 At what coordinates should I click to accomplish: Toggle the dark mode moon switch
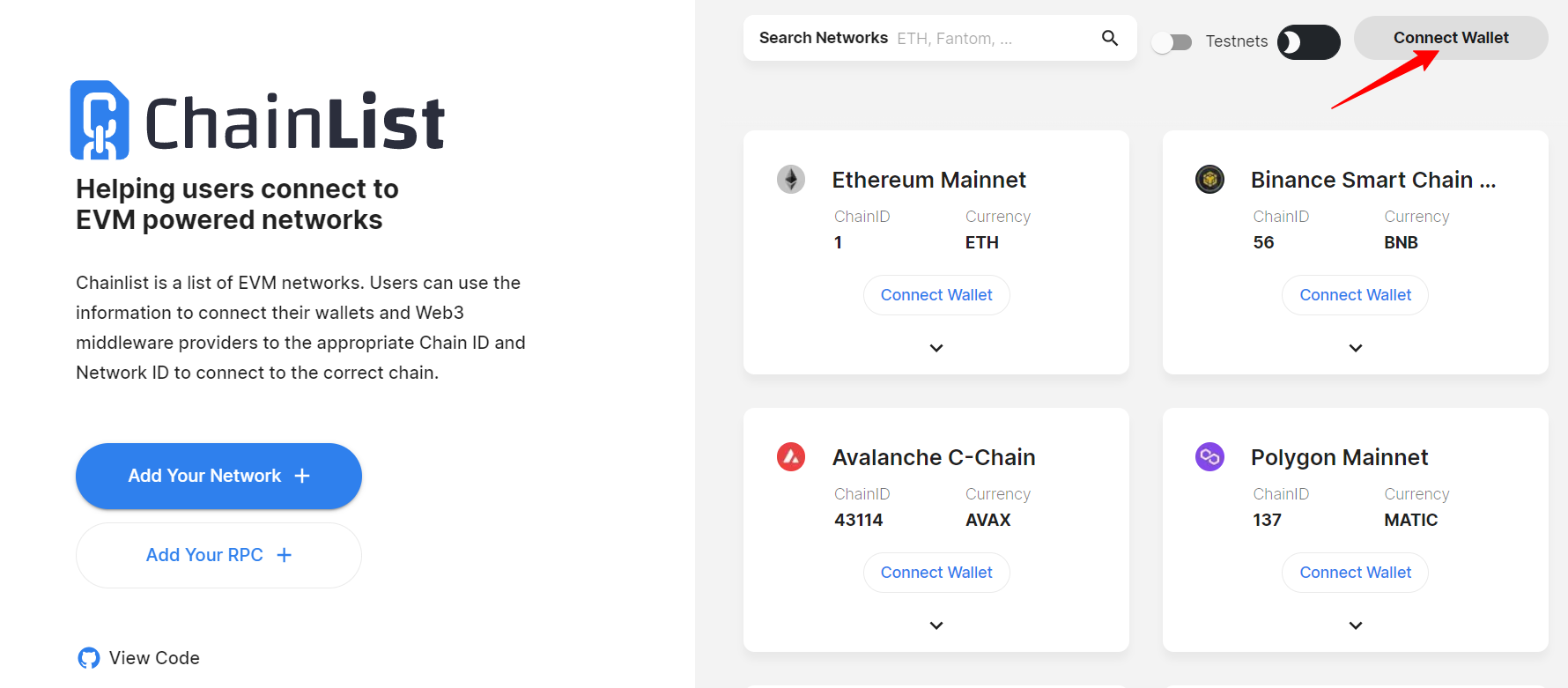coord(1309,42)
